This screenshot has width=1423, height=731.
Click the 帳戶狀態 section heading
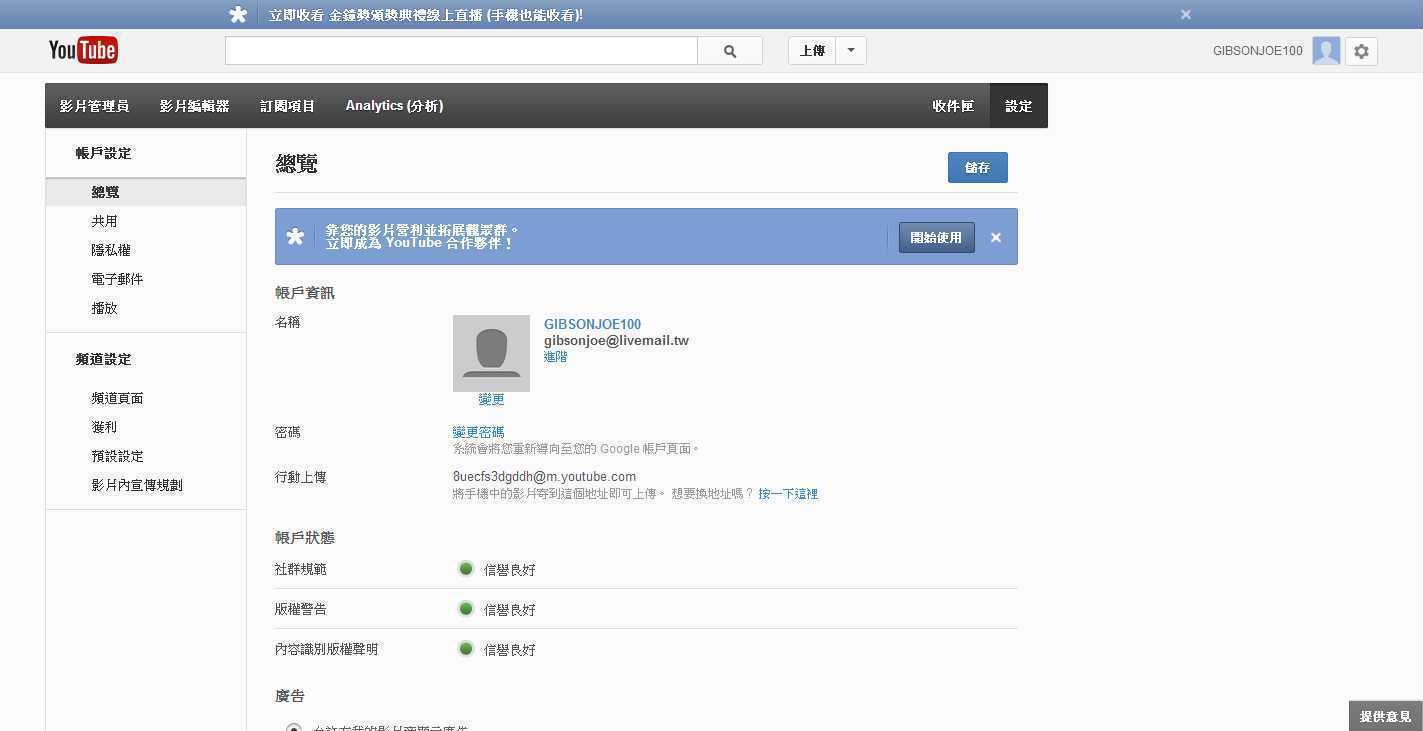click(304, 538)
